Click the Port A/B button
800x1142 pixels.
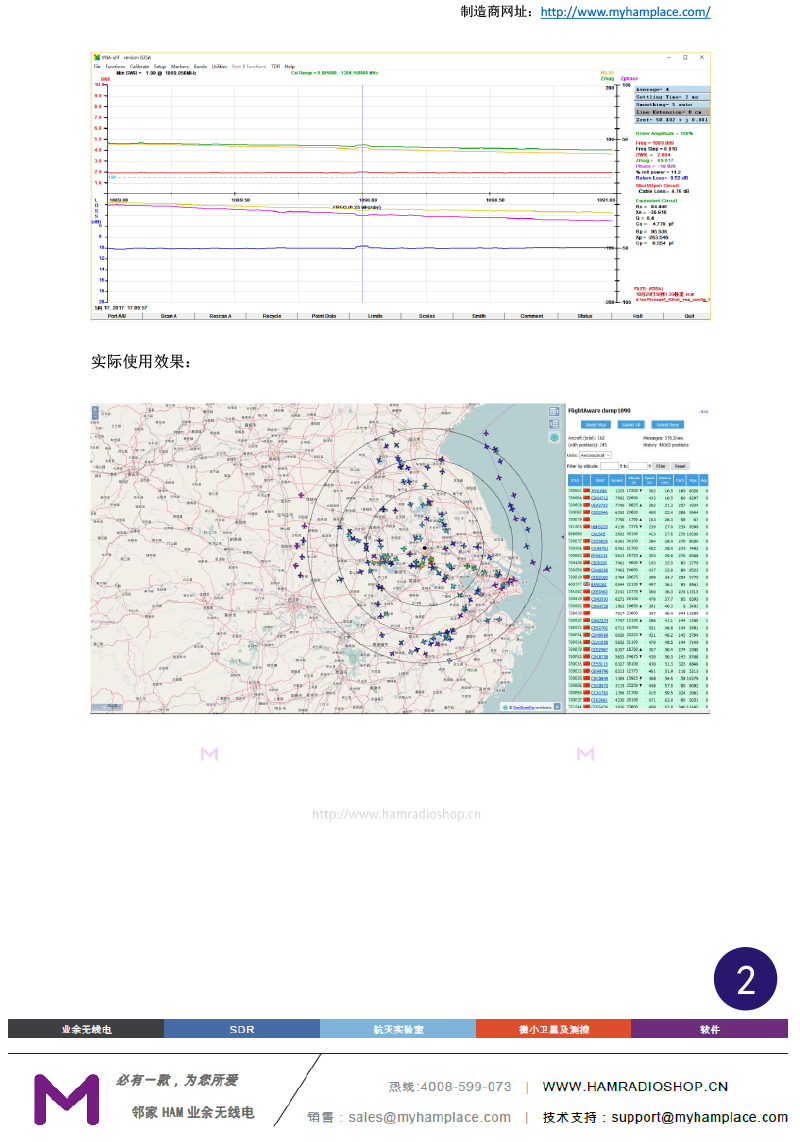tap(117, 316)
